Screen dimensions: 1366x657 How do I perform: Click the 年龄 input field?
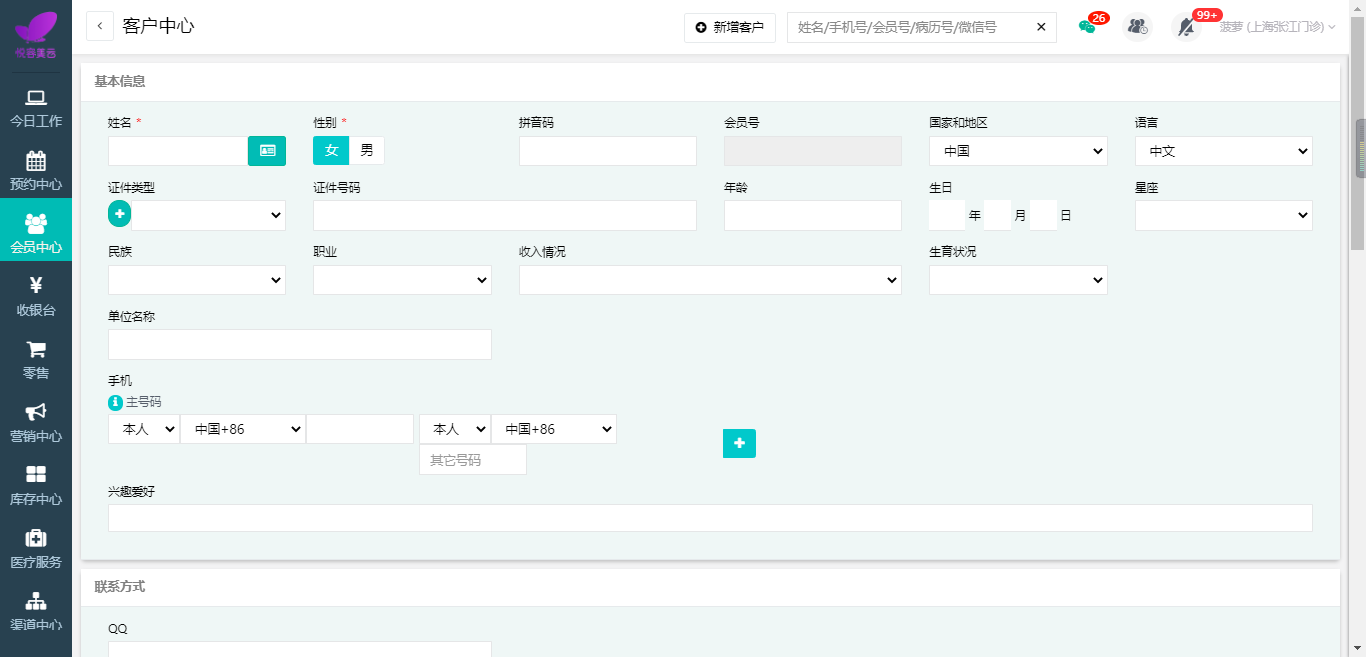[x=813, y=215]
